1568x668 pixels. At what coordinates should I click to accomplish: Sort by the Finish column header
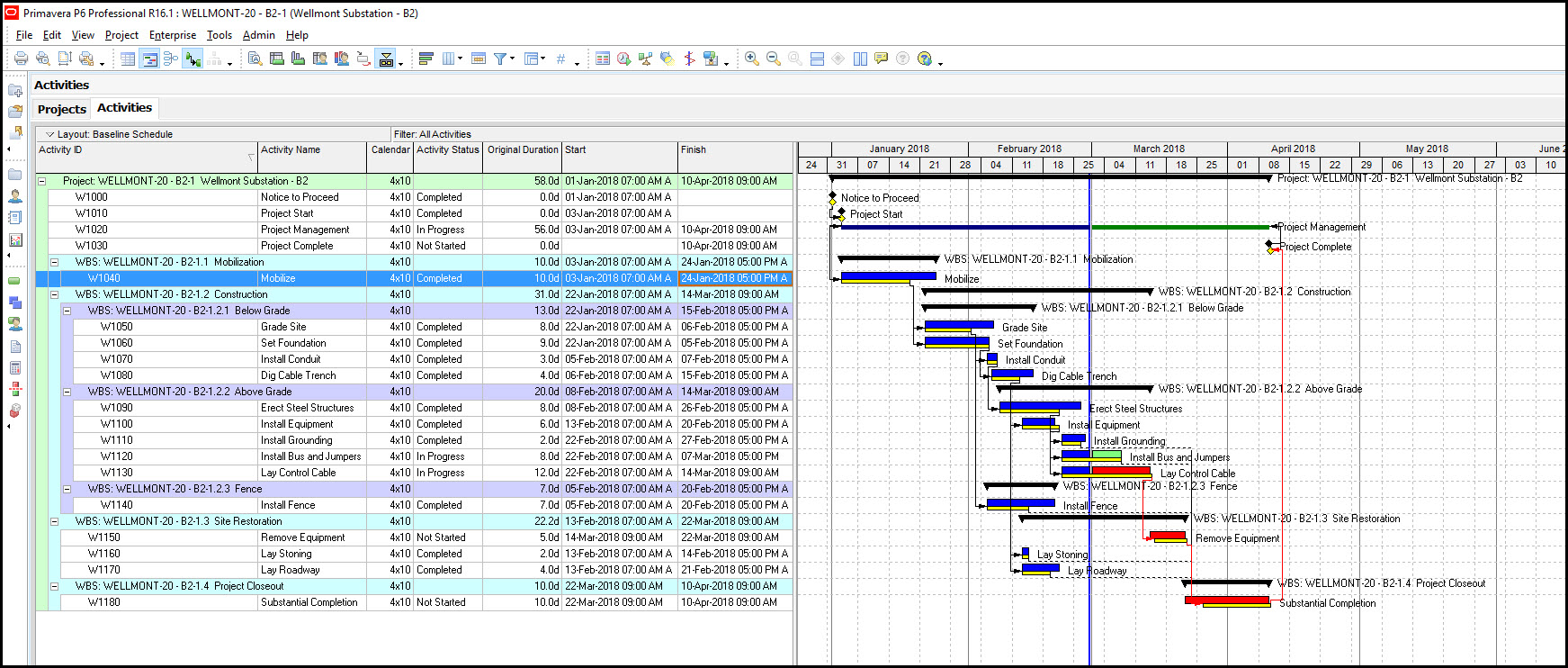(x=735, y=158)
